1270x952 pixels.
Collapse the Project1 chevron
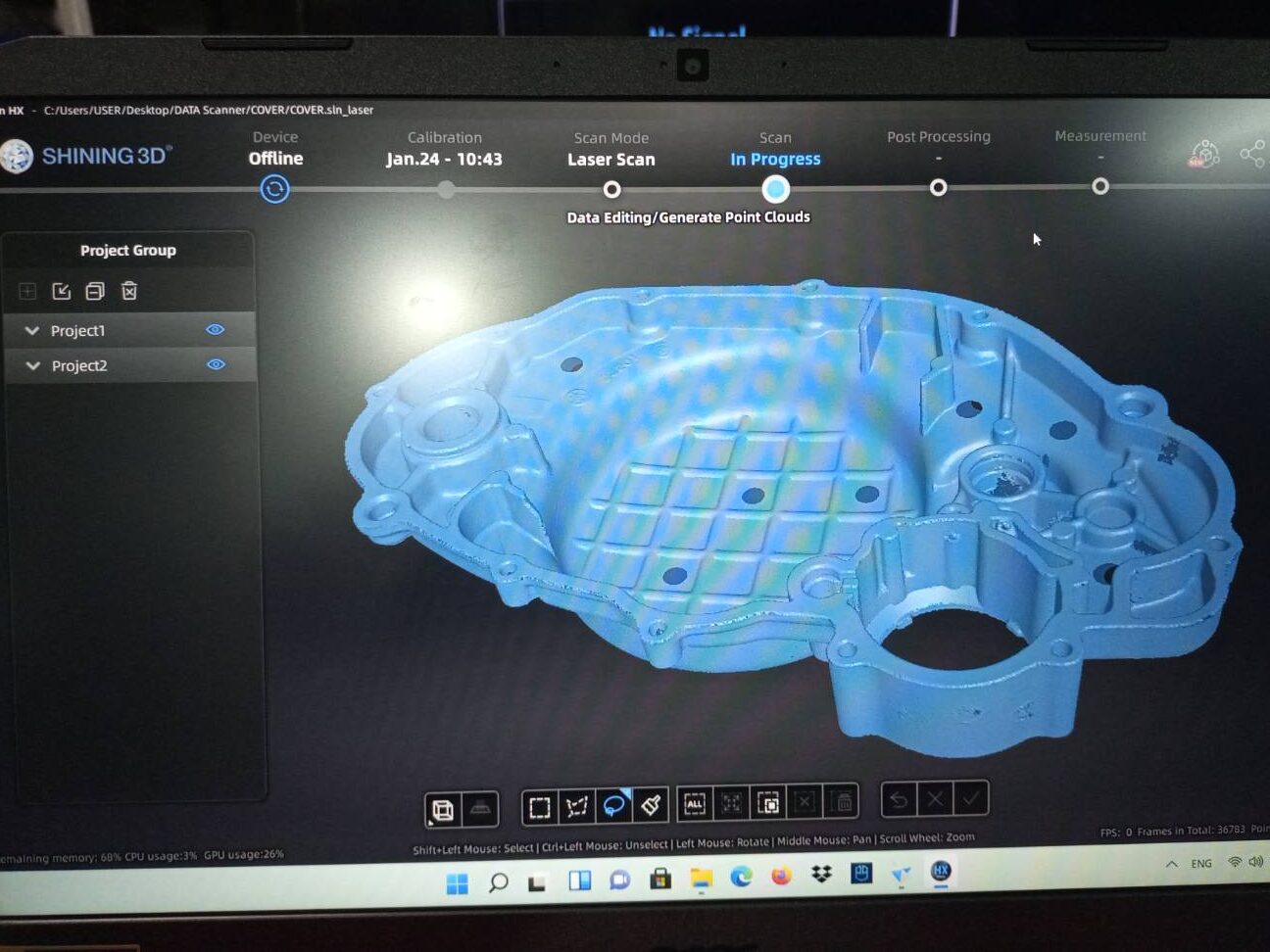pyautogui.click(x=32, y=331)
